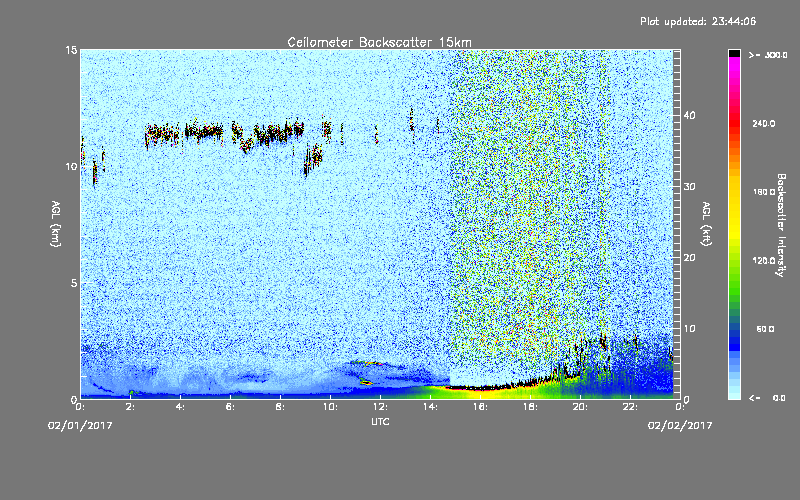Click the 30 kft tick label

(689, 187)
